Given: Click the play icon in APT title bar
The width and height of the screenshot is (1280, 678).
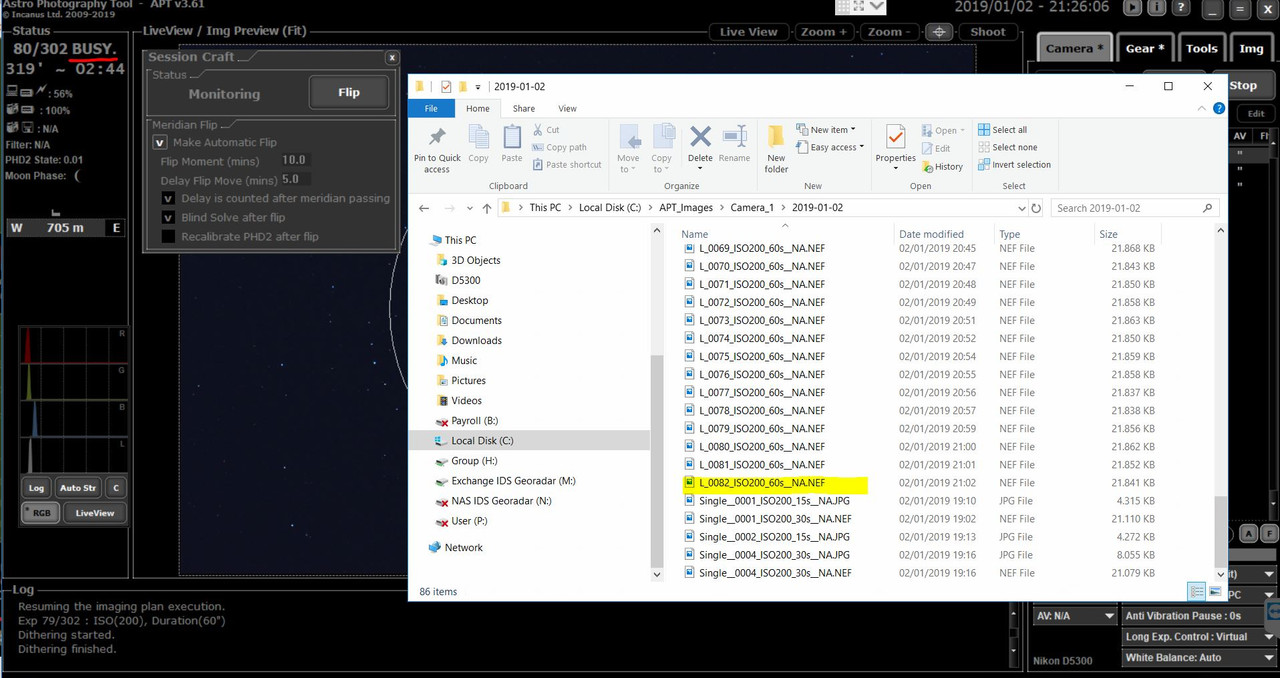Looking at the screenshot, I should pos(1132,7).
